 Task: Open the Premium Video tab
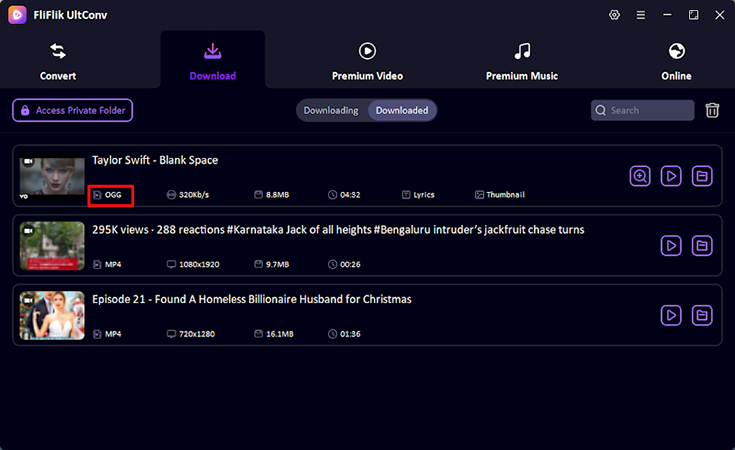point(368,61)
